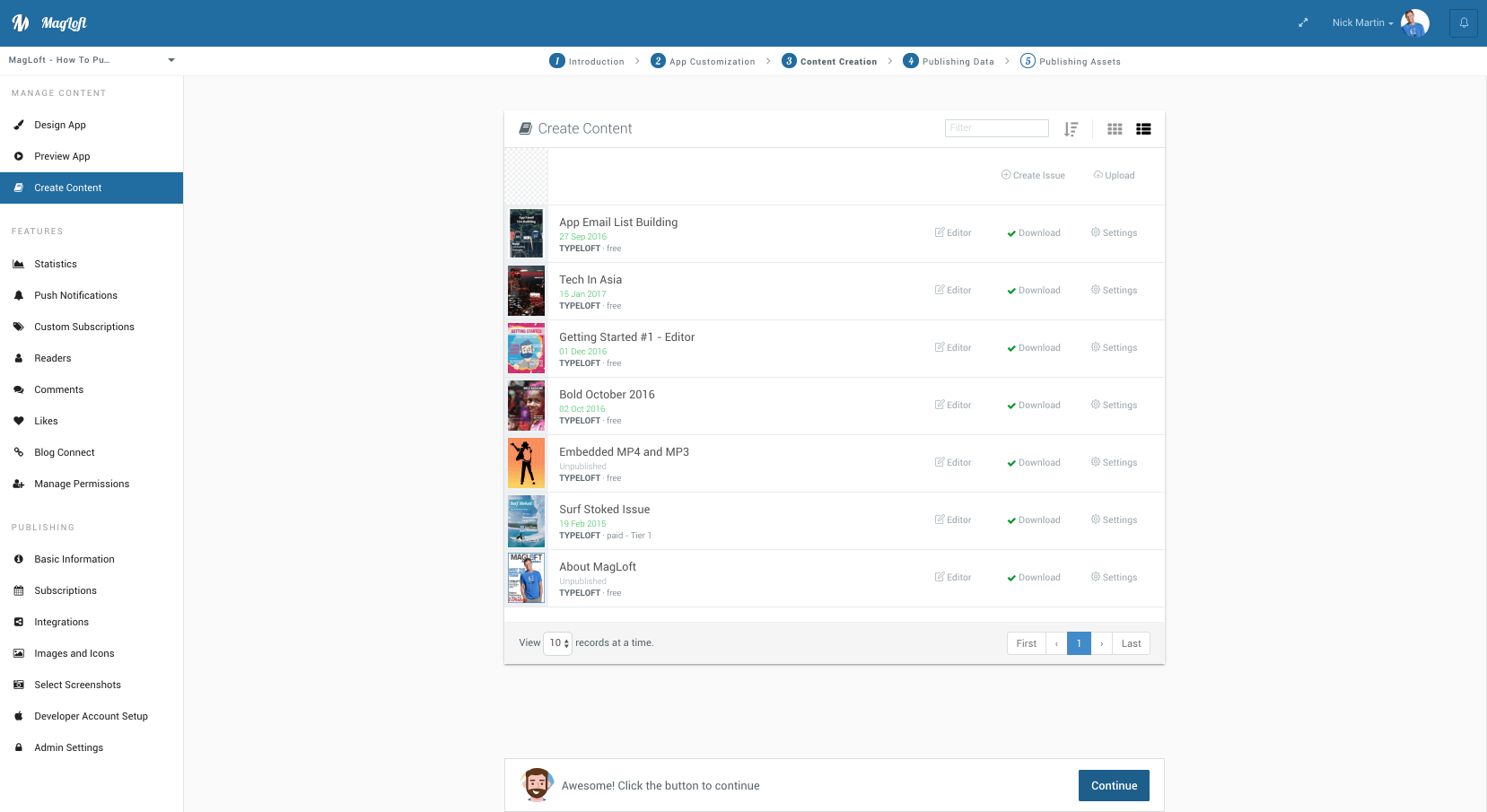1487x812 pixels.
Task: Open the notifications bell
Action: [x=1464, y=23]
